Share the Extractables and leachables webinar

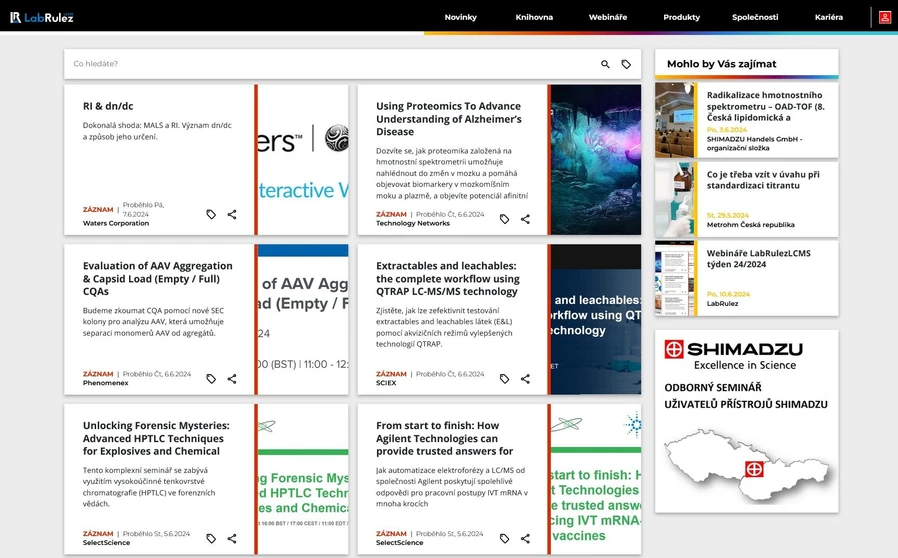pyautogui.click(x=525, y=379)
